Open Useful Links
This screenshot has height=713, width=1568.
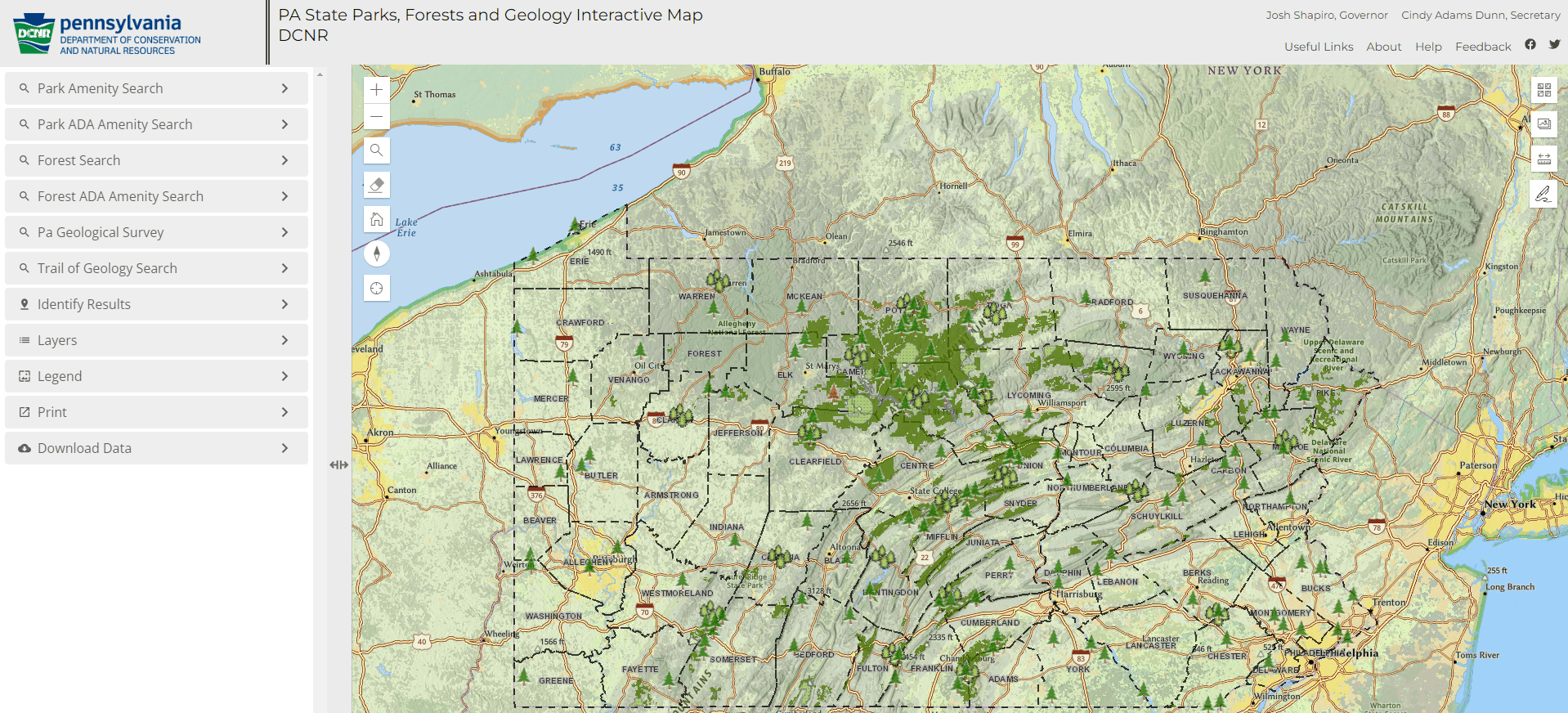[1319, 47]
